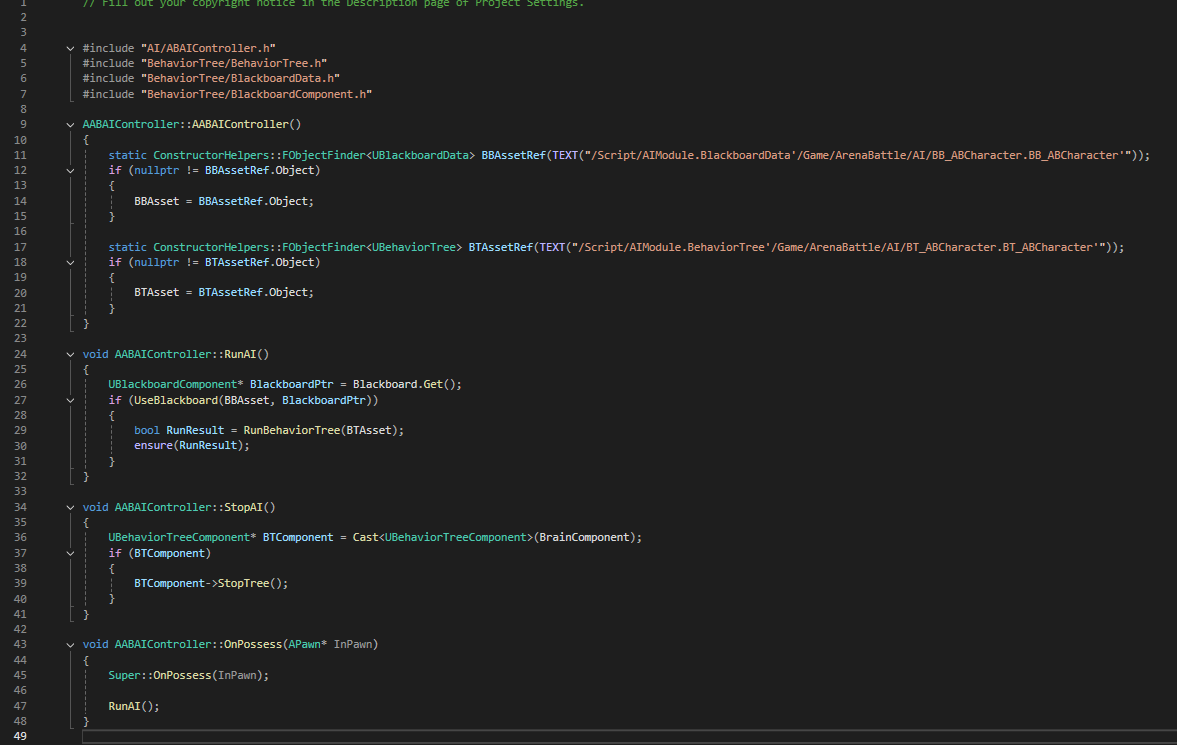This screenshot has width=1177, height=745.
Task: Click BlackboardPtr variable declaration on line 26
Action: tap(291, 384)
